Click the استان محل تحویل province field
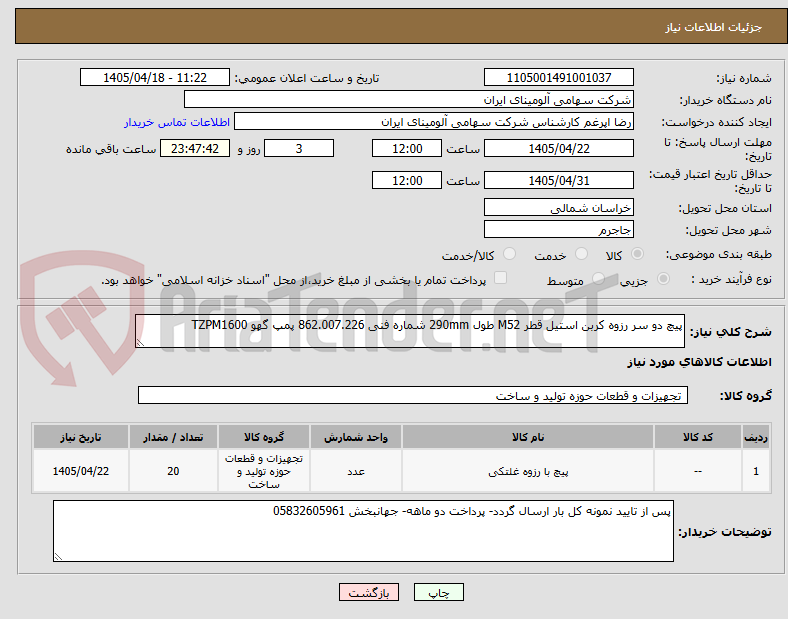The height and width of the screenshot is (619, 788). pos(558,208)
